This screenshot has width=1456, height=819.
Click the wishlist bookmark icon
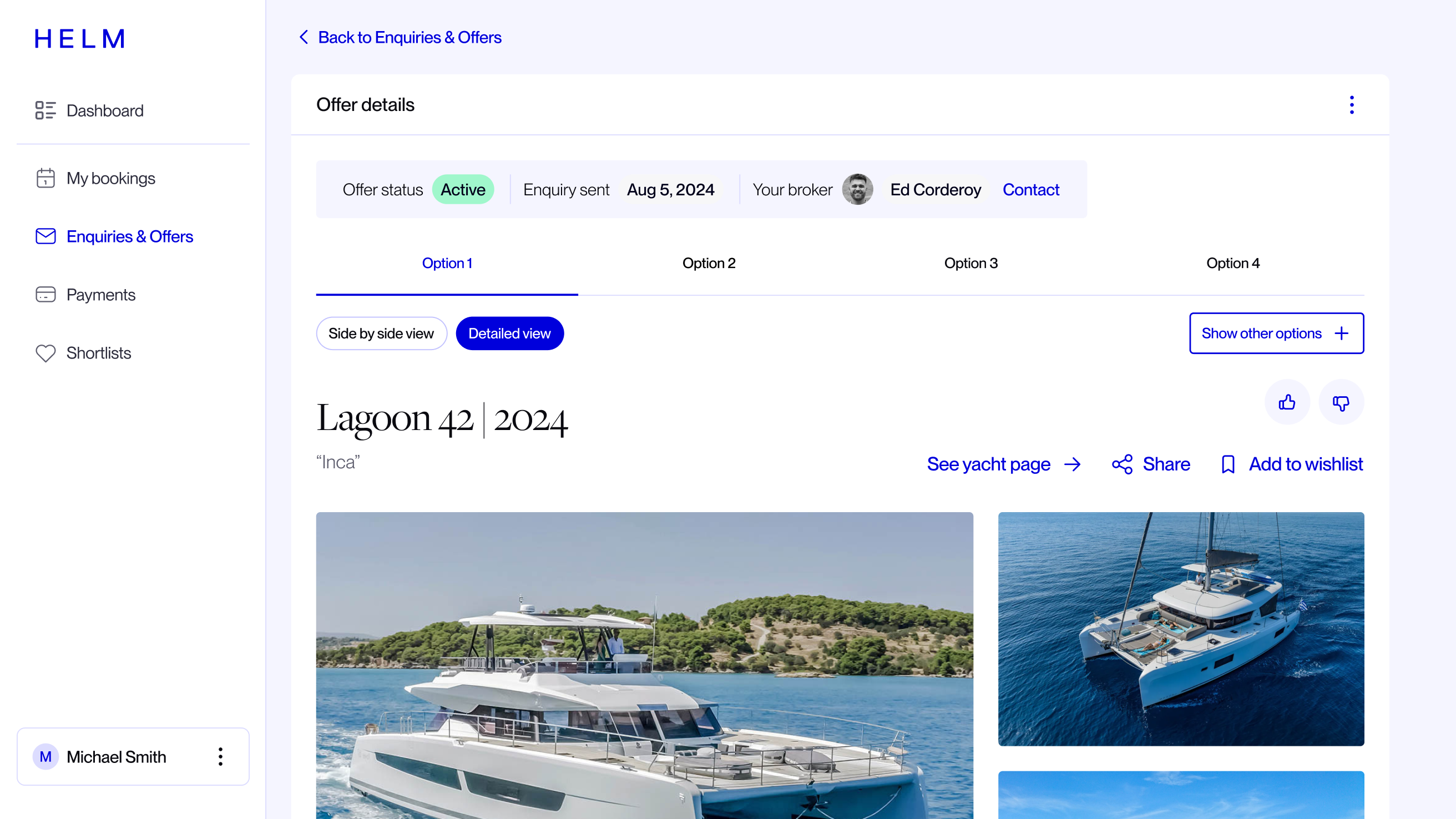[1227, 464]
